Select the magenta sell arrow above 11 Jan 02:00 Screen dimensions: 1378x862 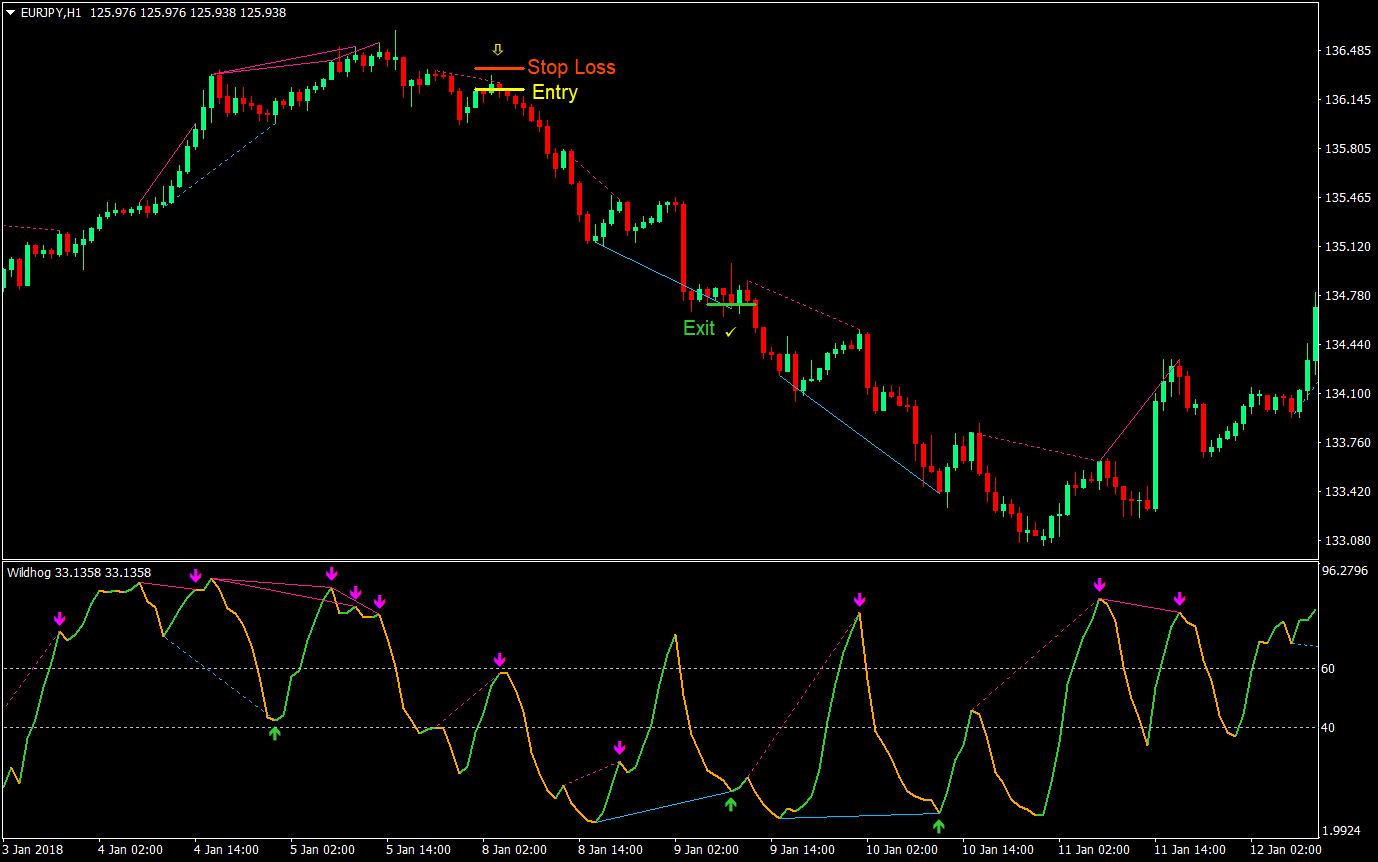pyautogui.click(x=1101, y=583)
